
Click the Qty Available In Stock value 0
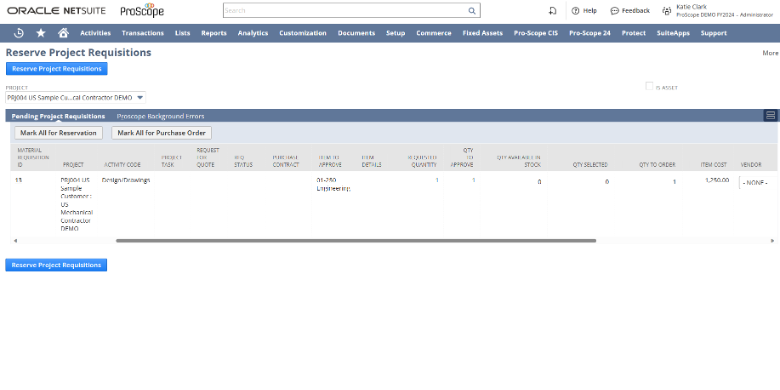tap(539, 182)
